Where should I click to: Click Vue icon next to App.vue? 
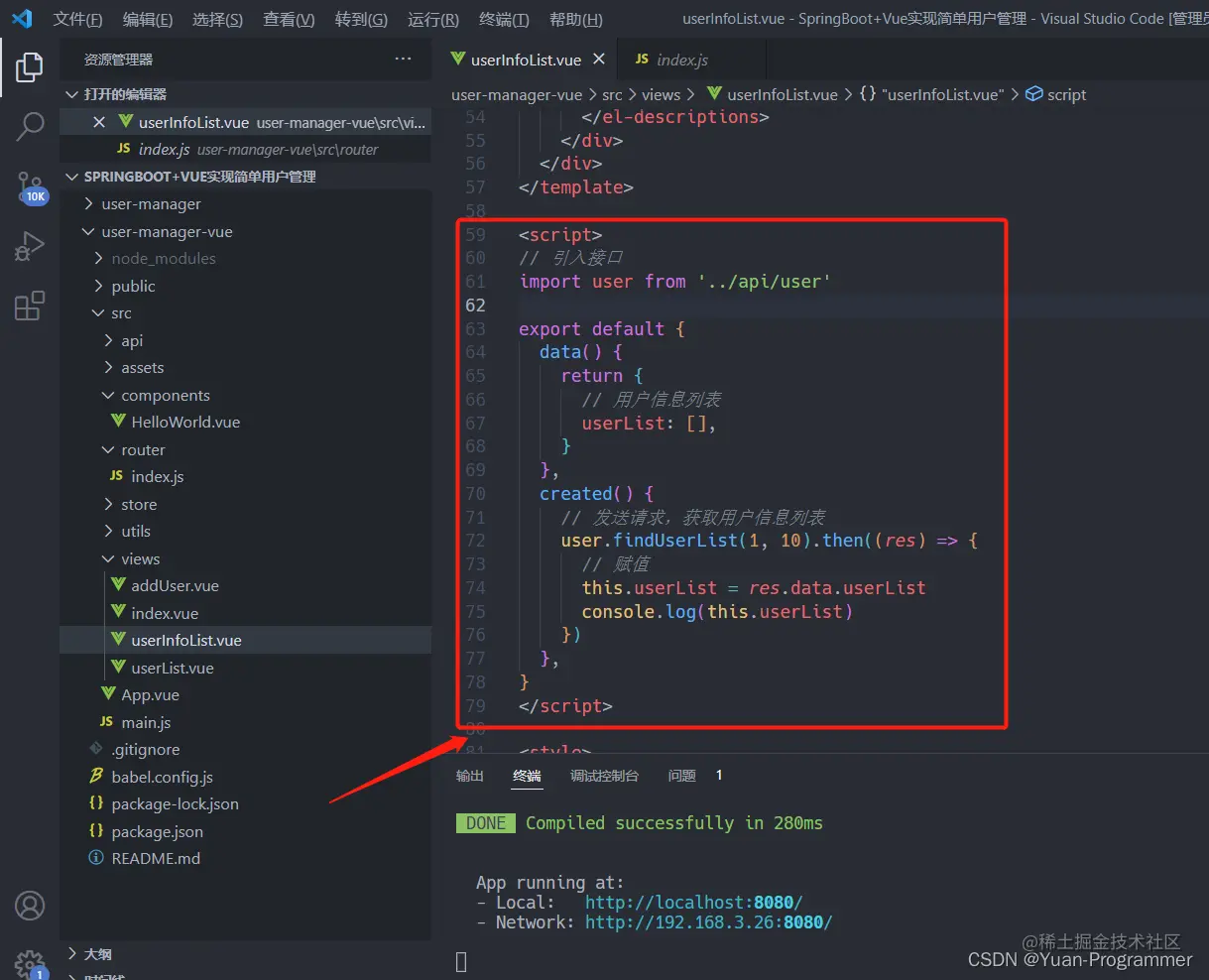click(x=108, y=694)
